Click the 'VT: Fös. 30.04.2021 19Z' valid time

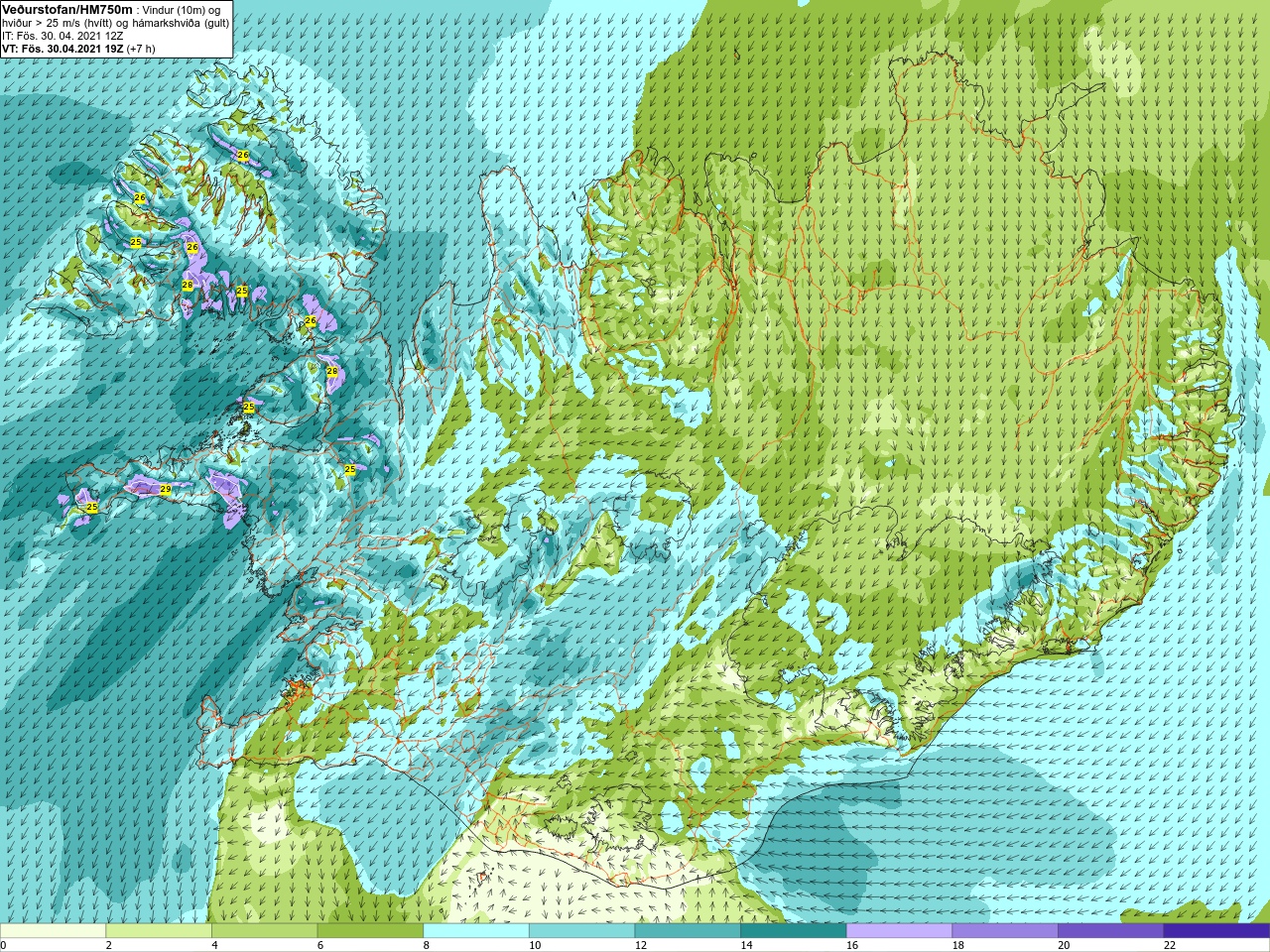coord(61,49)
